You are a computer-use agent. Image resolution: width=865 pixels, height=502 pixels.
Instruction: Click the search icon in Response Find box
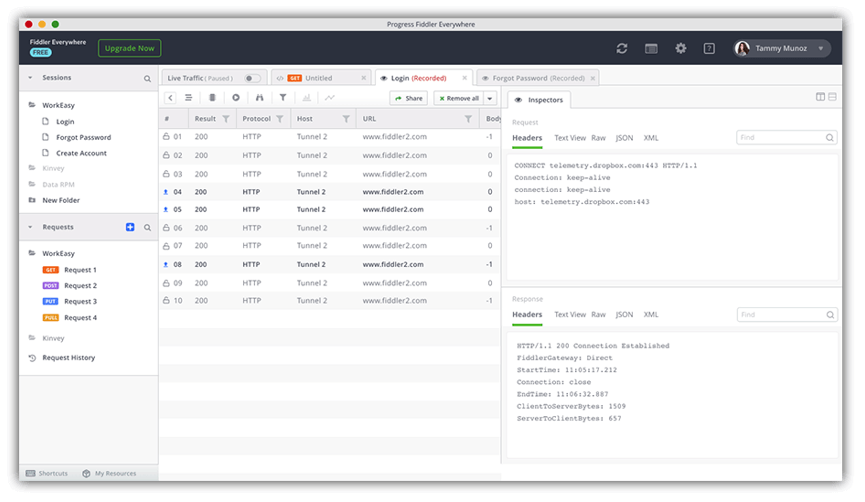coord(830,315)
